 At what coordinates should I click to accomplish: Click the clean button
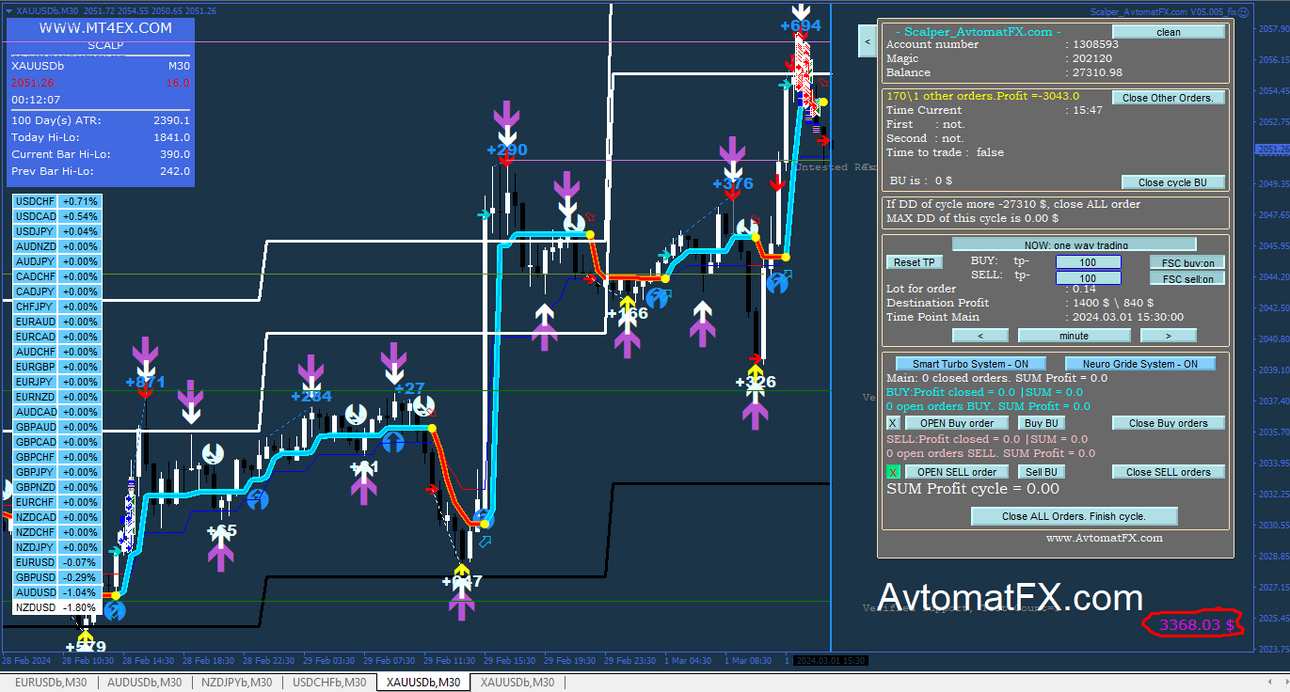(x=1168, y=32)
